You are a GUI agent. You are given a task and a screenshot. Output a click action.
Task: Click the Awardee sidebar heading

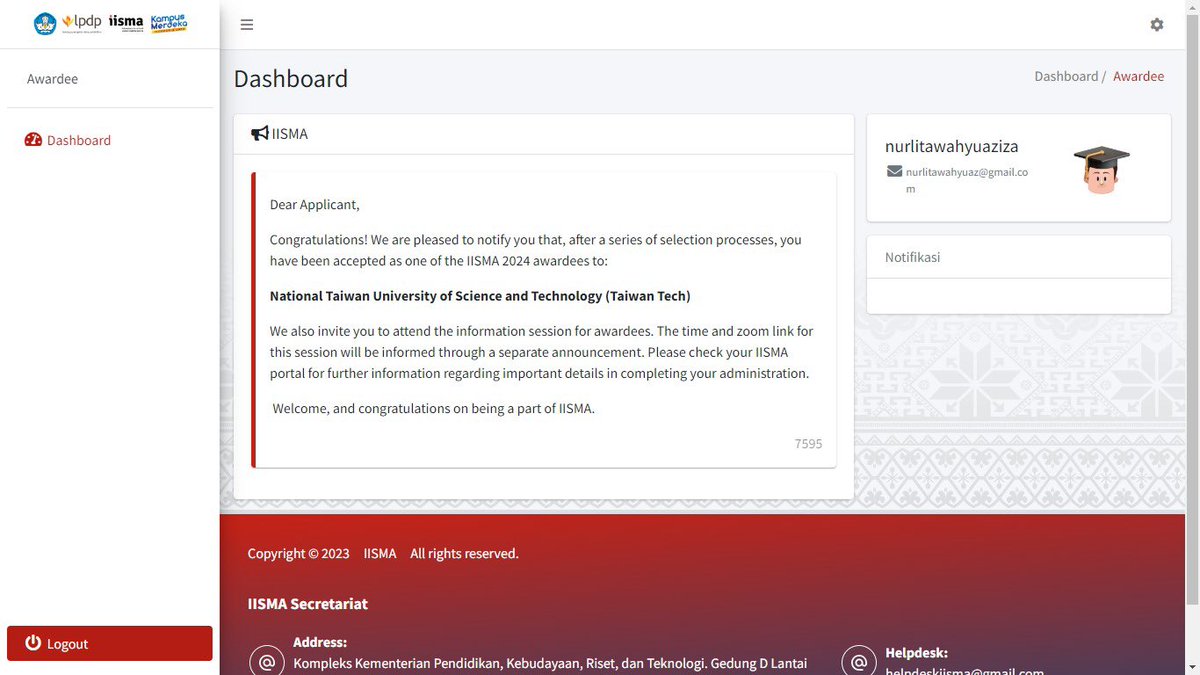(52, 79)
